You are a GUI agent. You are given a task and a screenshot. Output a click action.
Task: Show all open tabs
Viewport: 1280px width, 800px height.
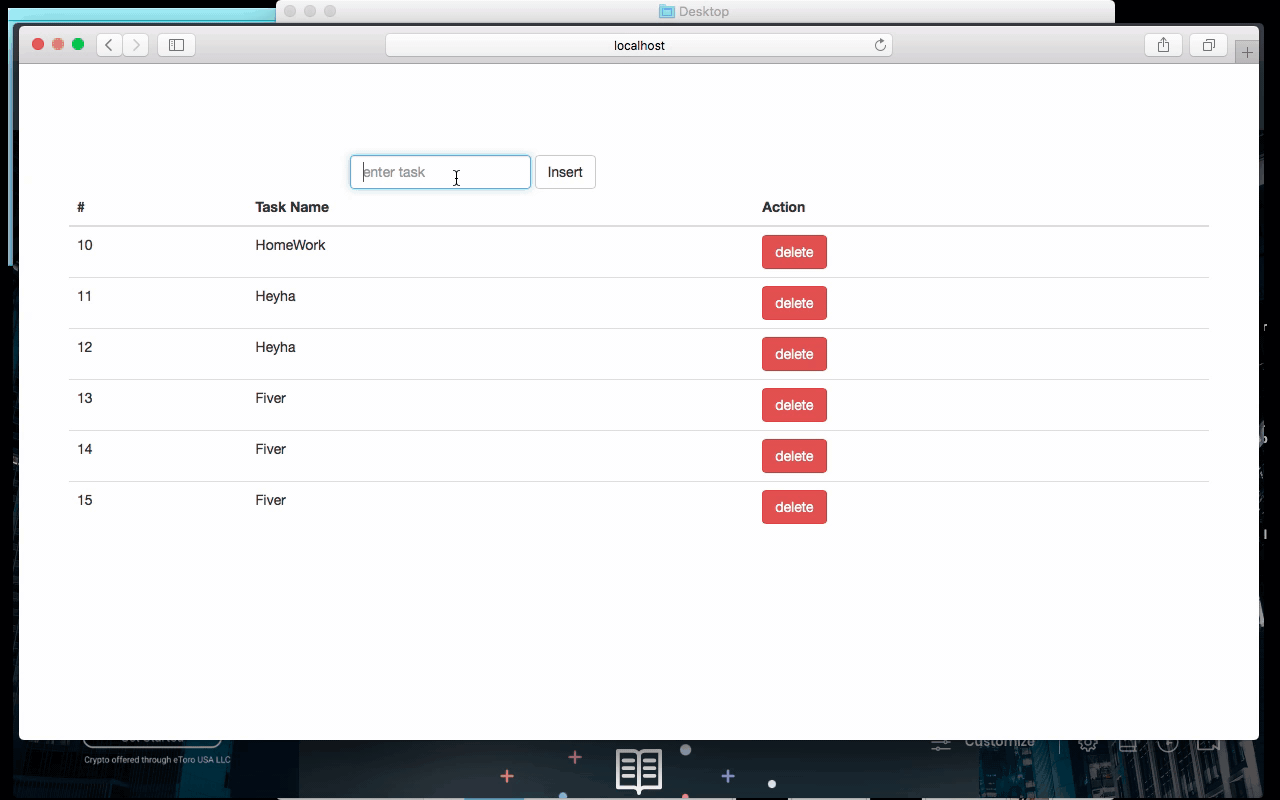(1208, 44)
